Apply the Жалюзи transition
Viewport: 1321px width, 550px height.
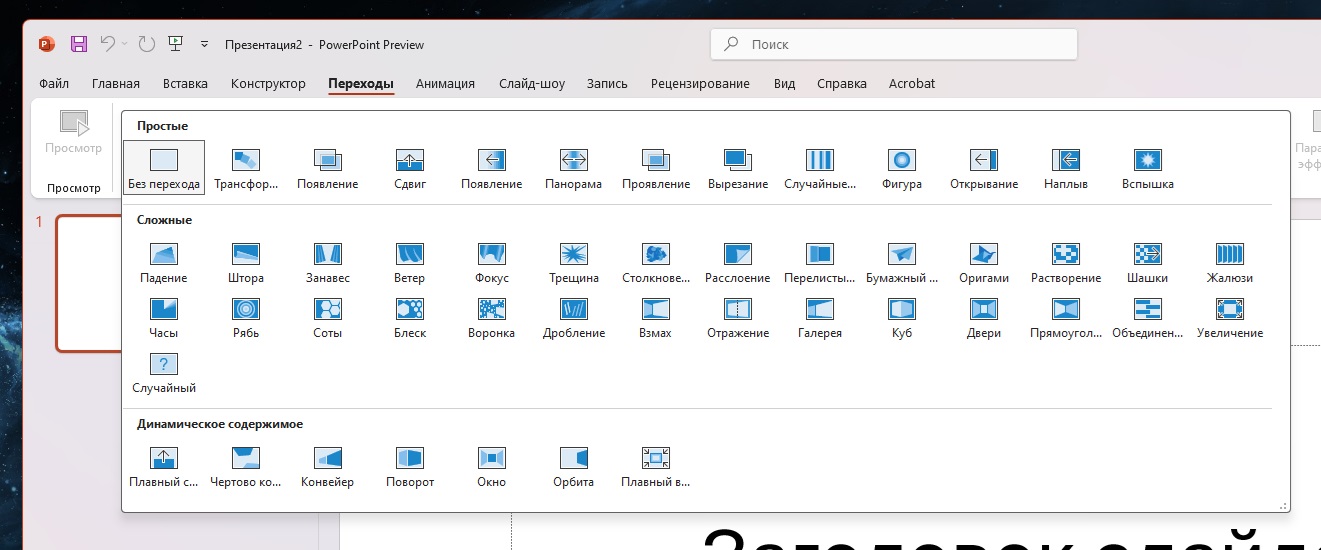click(x=1230, y=261)
